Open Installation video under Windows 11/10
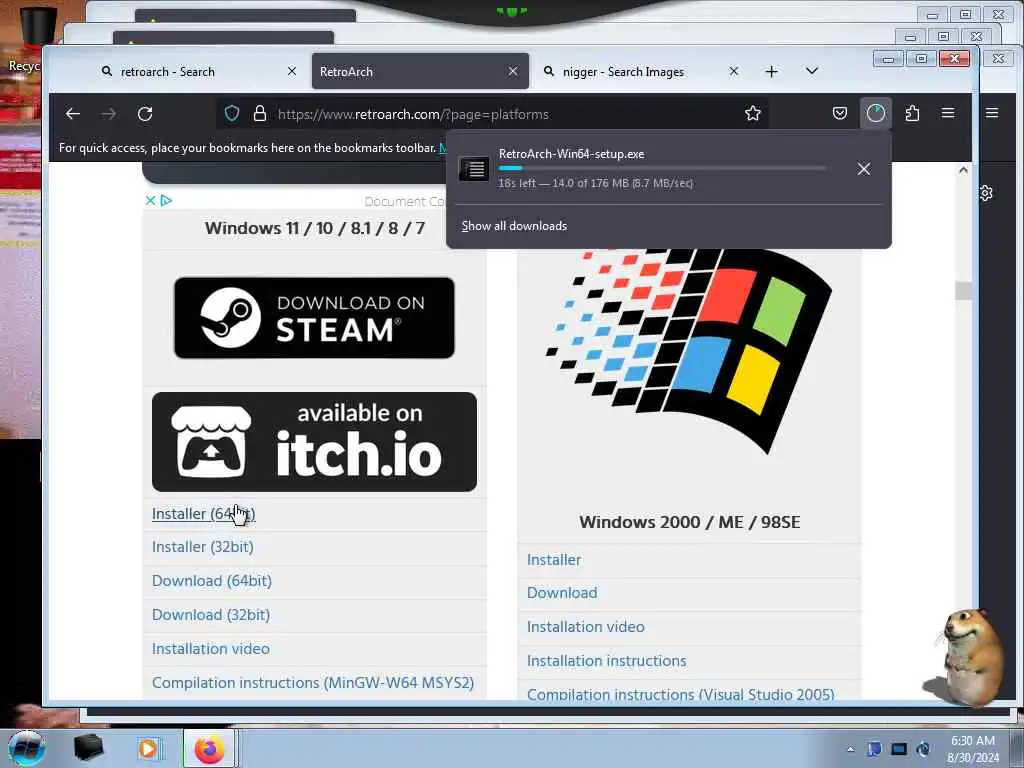Viewport: 1024px width, 768px height. (x=210, y=649)
